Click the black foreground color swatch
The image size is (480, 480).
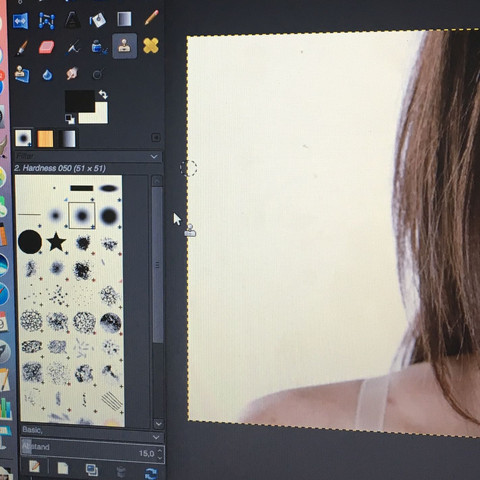(x=80, y=101)
